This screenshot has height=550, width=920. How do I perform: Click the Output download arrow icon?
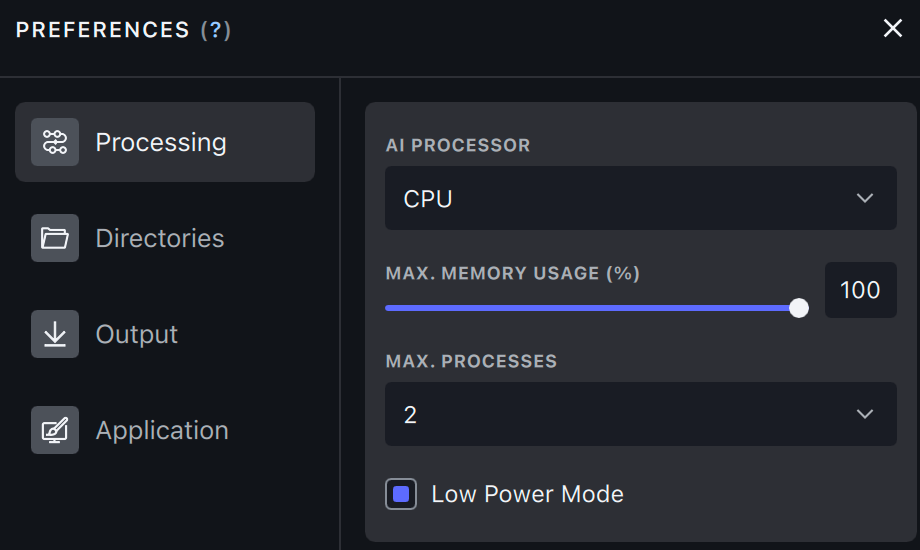[x=55, y=334]
